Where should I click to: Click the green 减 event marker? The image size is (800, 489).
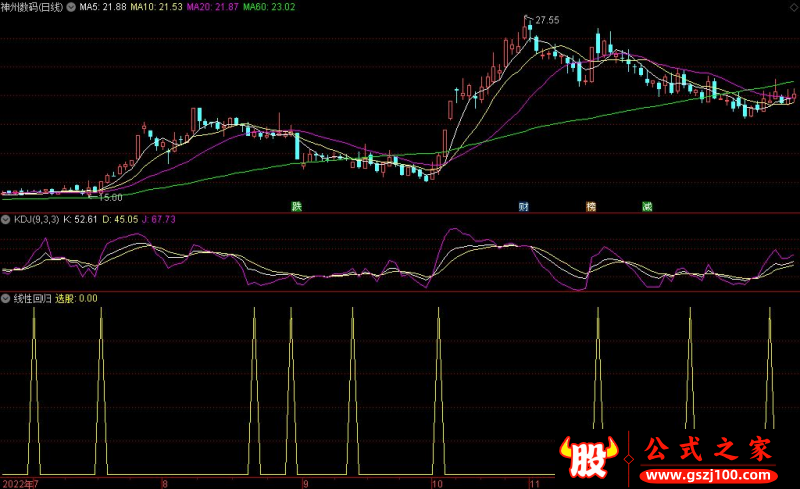click(647, 207)
